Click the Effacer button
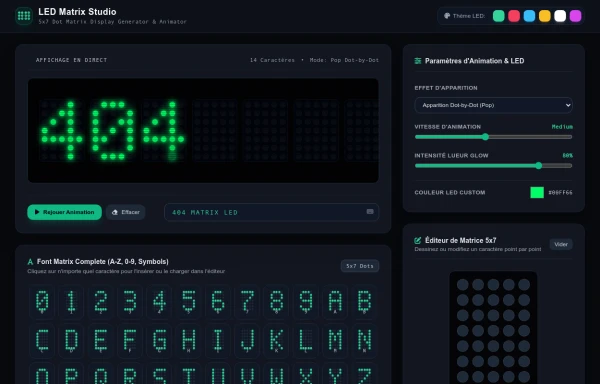This screenshot has height=384, width=600. pos(126,212)
